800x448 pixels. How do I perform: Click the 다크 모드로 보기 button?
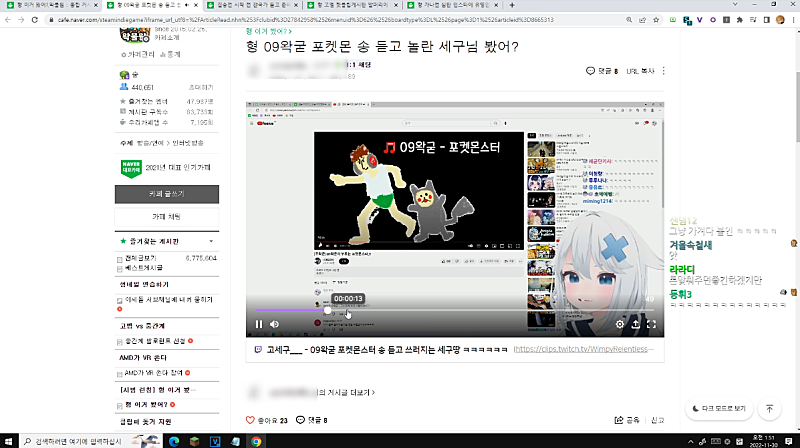(x=719, y=409)
